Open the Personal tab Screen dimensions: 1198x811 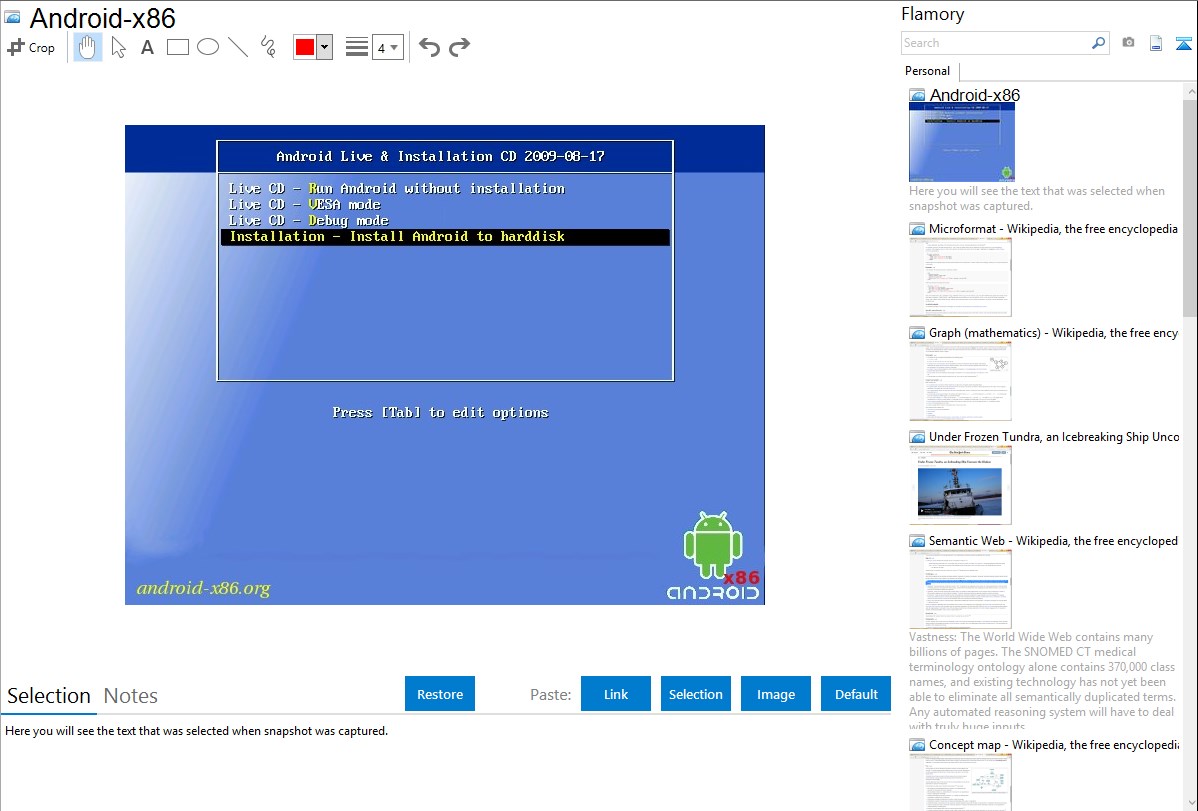927,71
